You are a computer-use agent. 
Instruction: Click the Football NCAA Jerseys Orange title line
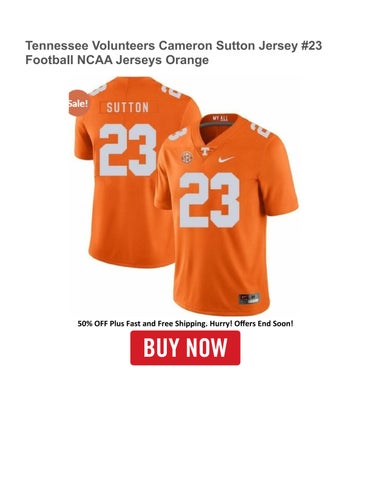(x=117, y=60)
